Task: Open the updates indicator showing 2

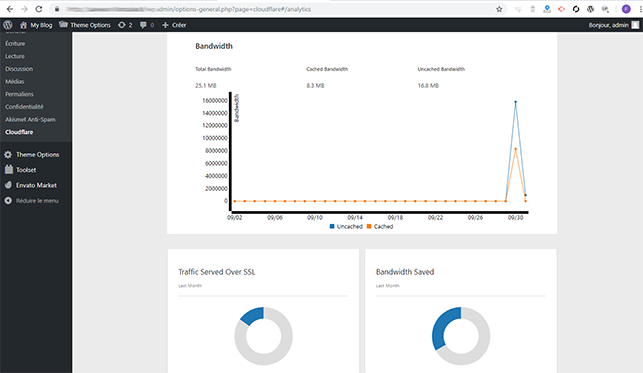Action: 125,25
